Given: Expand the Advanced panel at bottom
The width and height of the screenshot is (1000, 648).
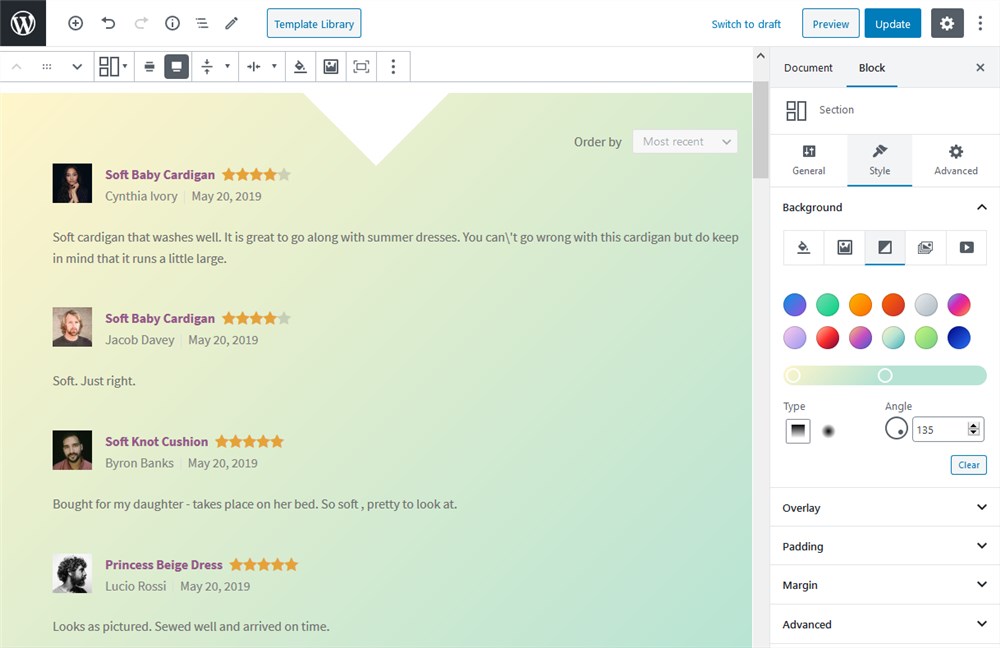Looking at the screenshot, I should click(x=885, y=624).
